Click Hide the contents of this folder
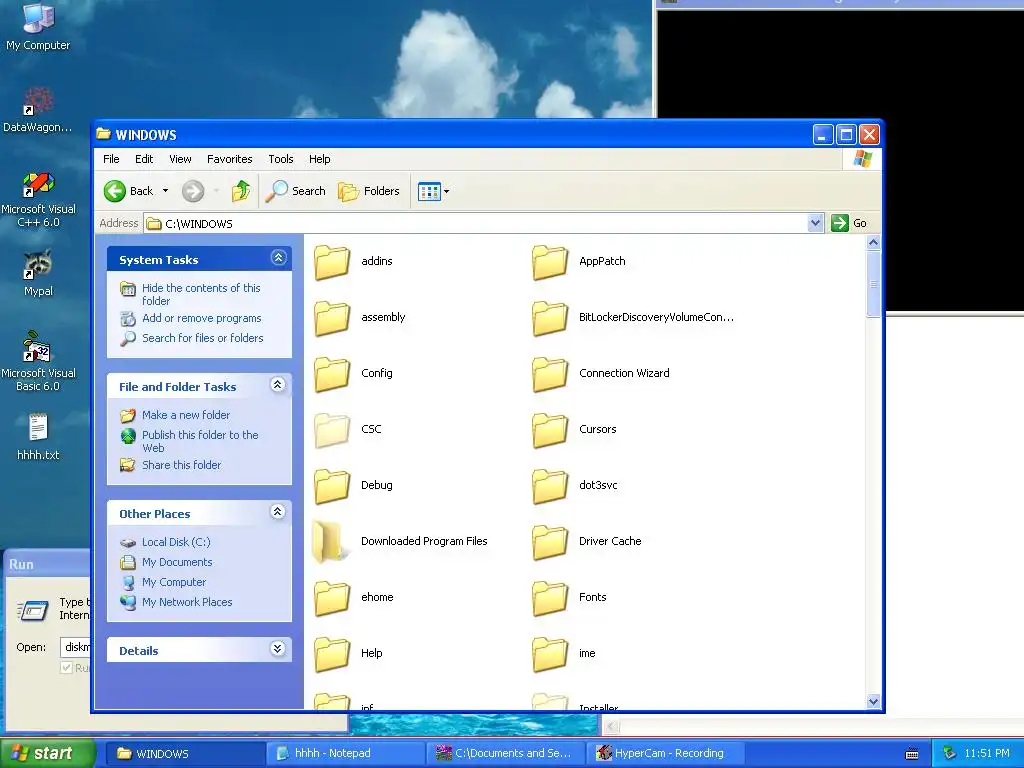This screenshot has width=1024, height=768. [x=201, y=295]
